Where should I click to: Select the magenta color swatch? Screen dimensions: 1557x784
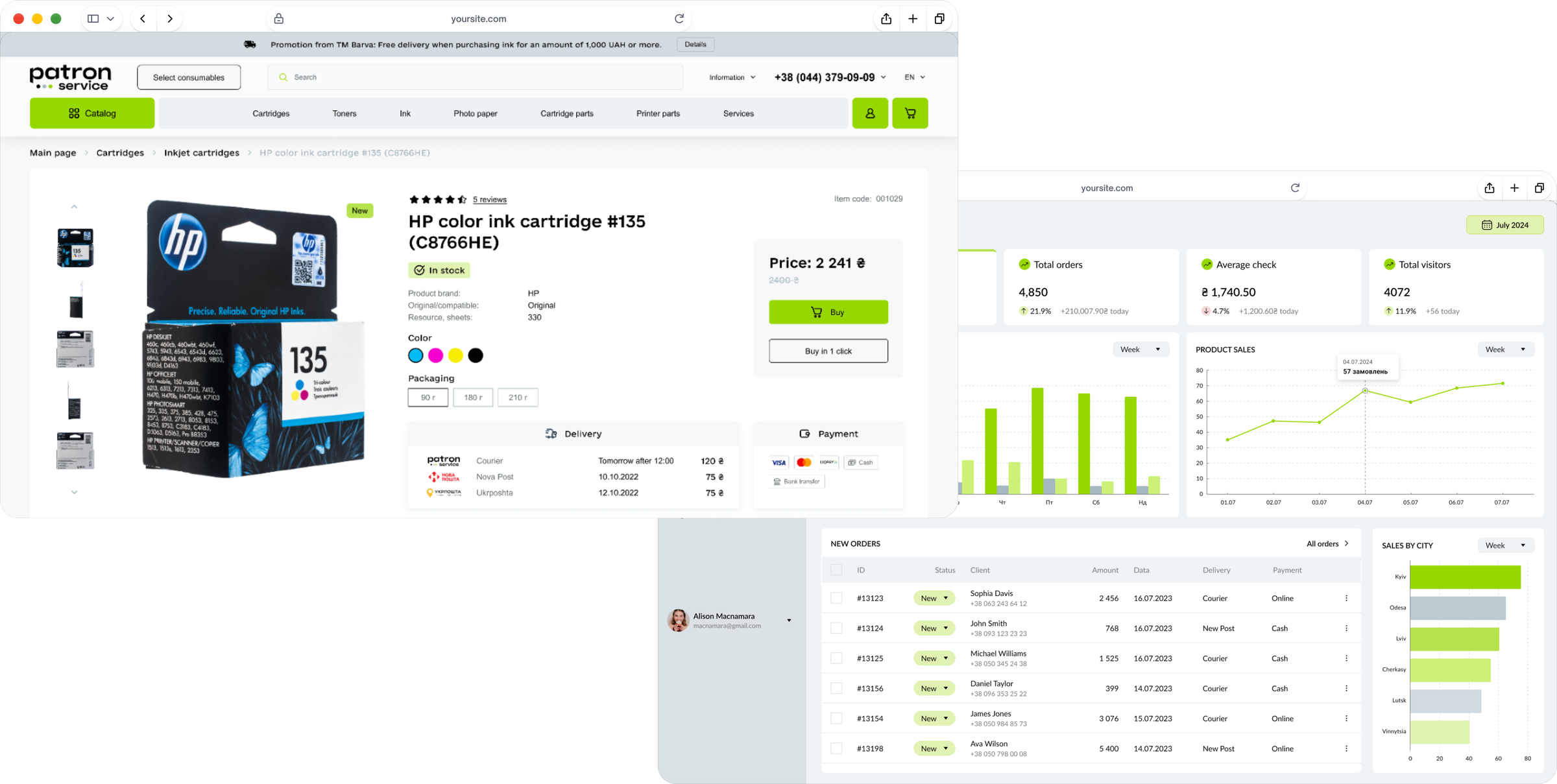click(x=435, y=355)
